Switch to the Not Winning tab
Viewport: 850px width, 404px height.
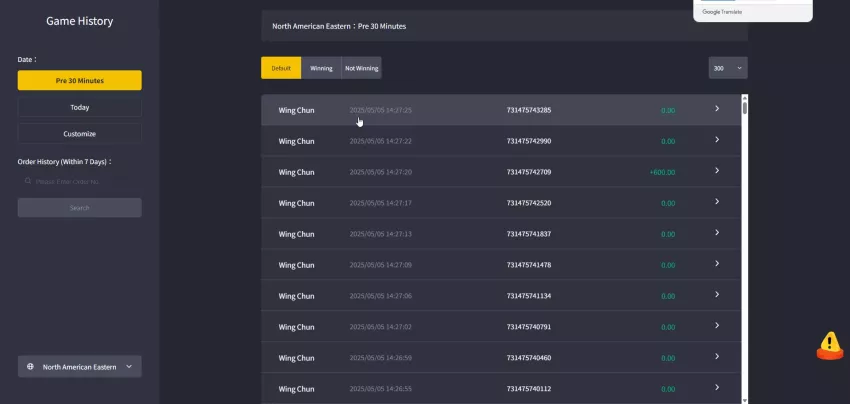click(362, 68)
